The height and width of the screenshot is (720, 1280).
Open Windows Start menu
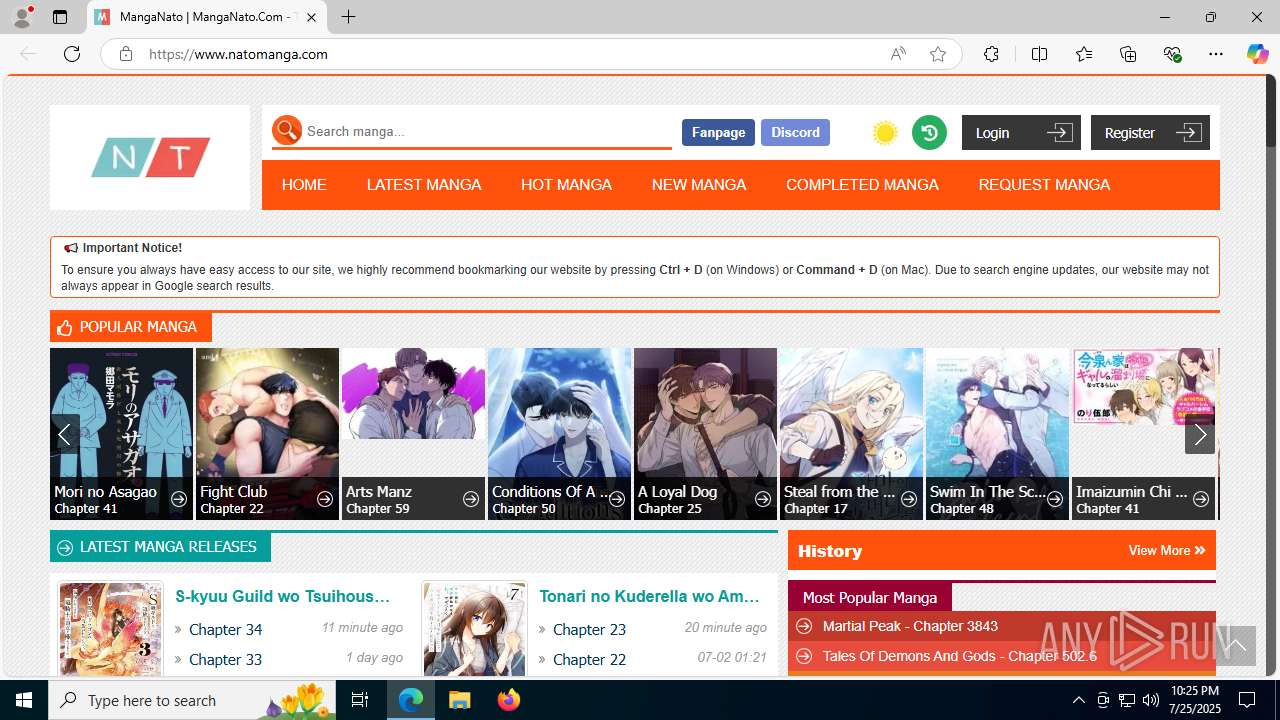[24, 700]
